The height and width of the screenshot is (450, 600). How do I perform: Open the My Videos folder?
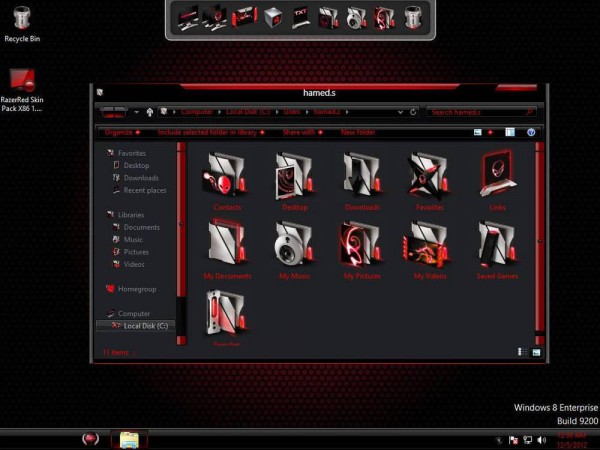click(x=429, y=249)
